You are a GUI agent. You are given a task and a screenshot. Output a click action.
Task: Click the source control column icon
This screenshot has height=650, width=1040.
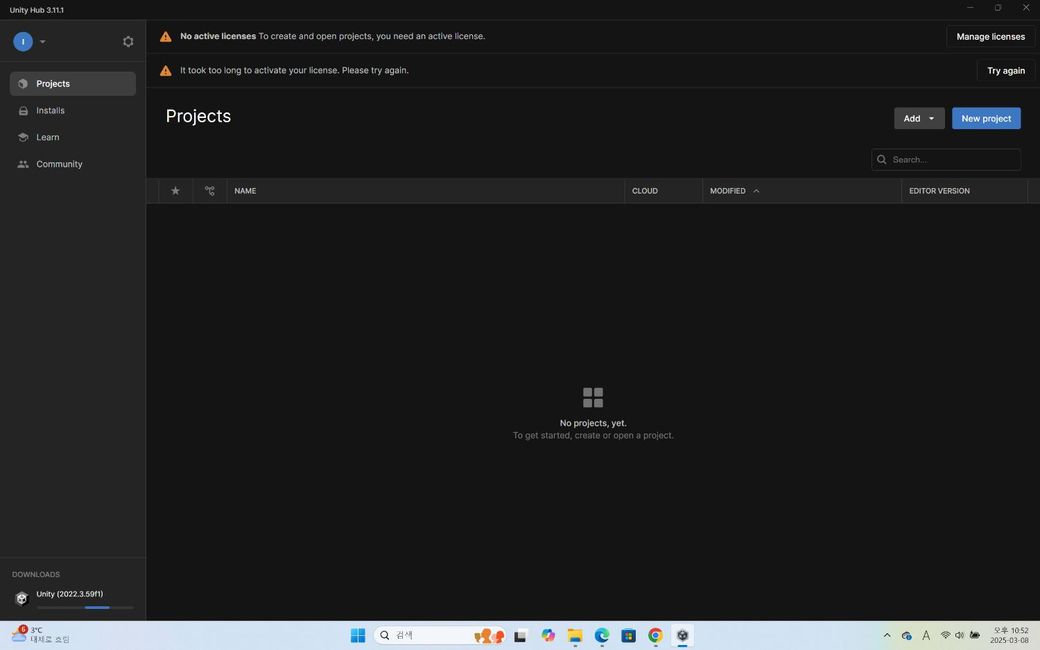click(x=209, y=191)
